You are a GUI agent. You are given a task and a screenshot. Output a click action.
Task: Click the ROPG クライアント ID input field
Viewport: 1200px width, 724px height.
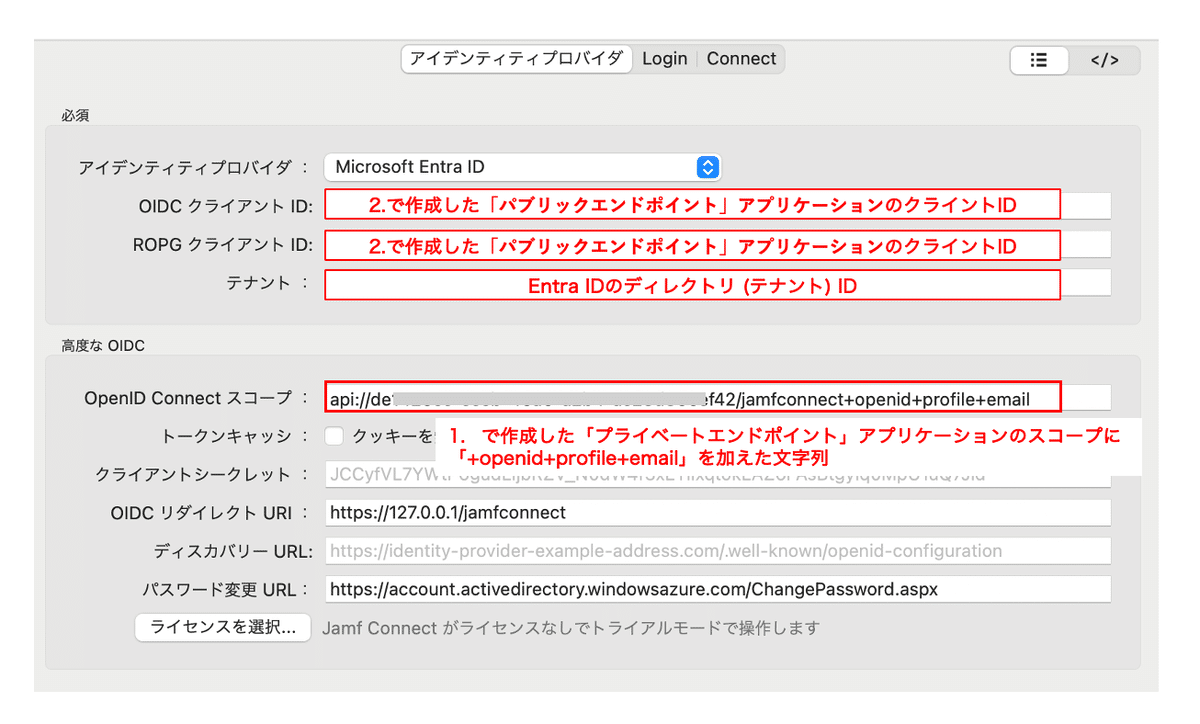717,245
